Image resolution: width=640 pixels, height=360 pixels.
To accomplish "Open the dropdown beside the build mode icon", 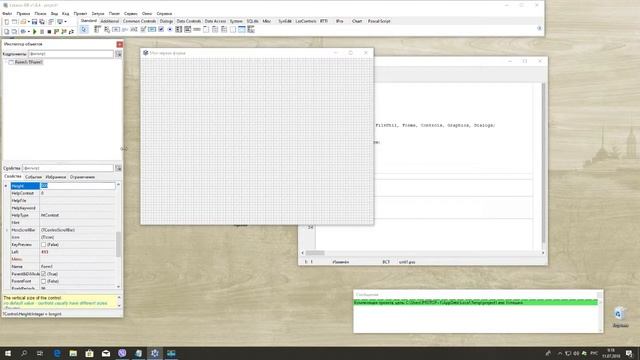I will pos(29,31).
